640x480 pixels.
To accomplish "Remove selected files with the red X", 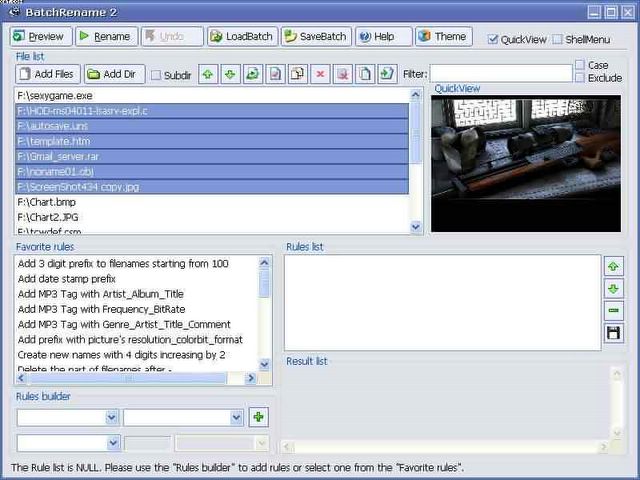I will coord(320,74).
